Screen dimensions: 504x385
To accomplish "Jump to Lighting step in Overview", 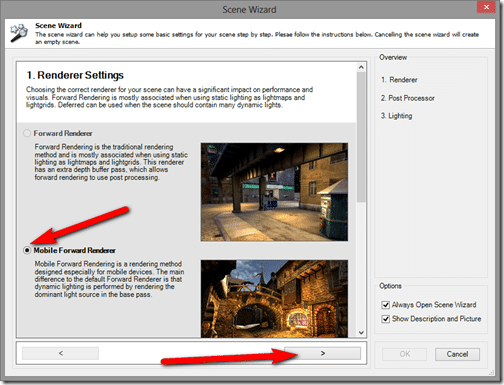I will pyautogui.click(x=397, y=116).
